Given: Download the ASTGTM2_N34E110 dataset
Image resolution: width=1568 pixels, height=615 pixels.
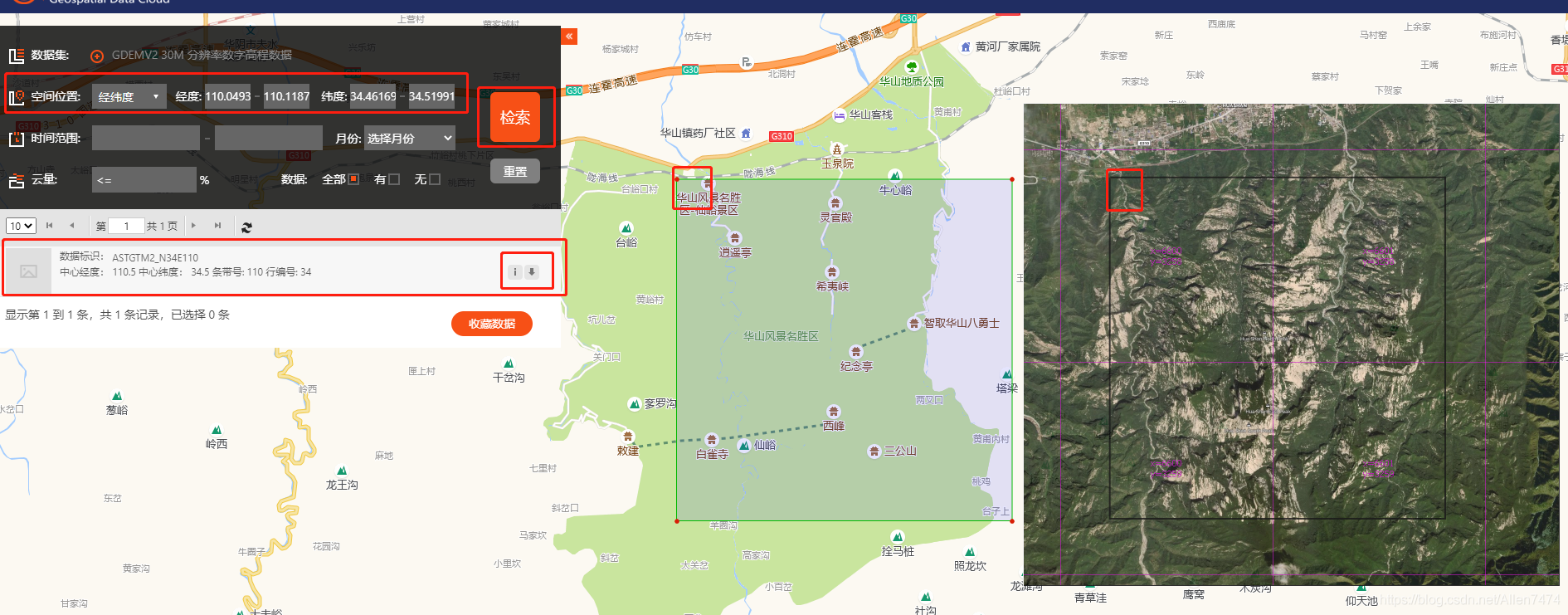Looking at the screenshot, I should [532, 272].
